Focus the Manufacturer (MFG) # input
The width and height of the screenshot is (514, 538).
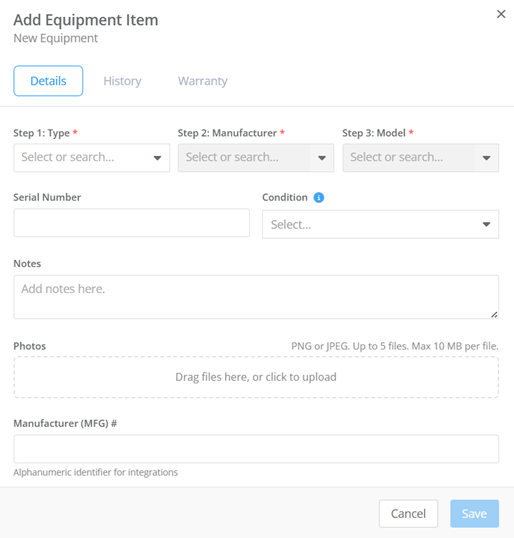tap(256, 449)
